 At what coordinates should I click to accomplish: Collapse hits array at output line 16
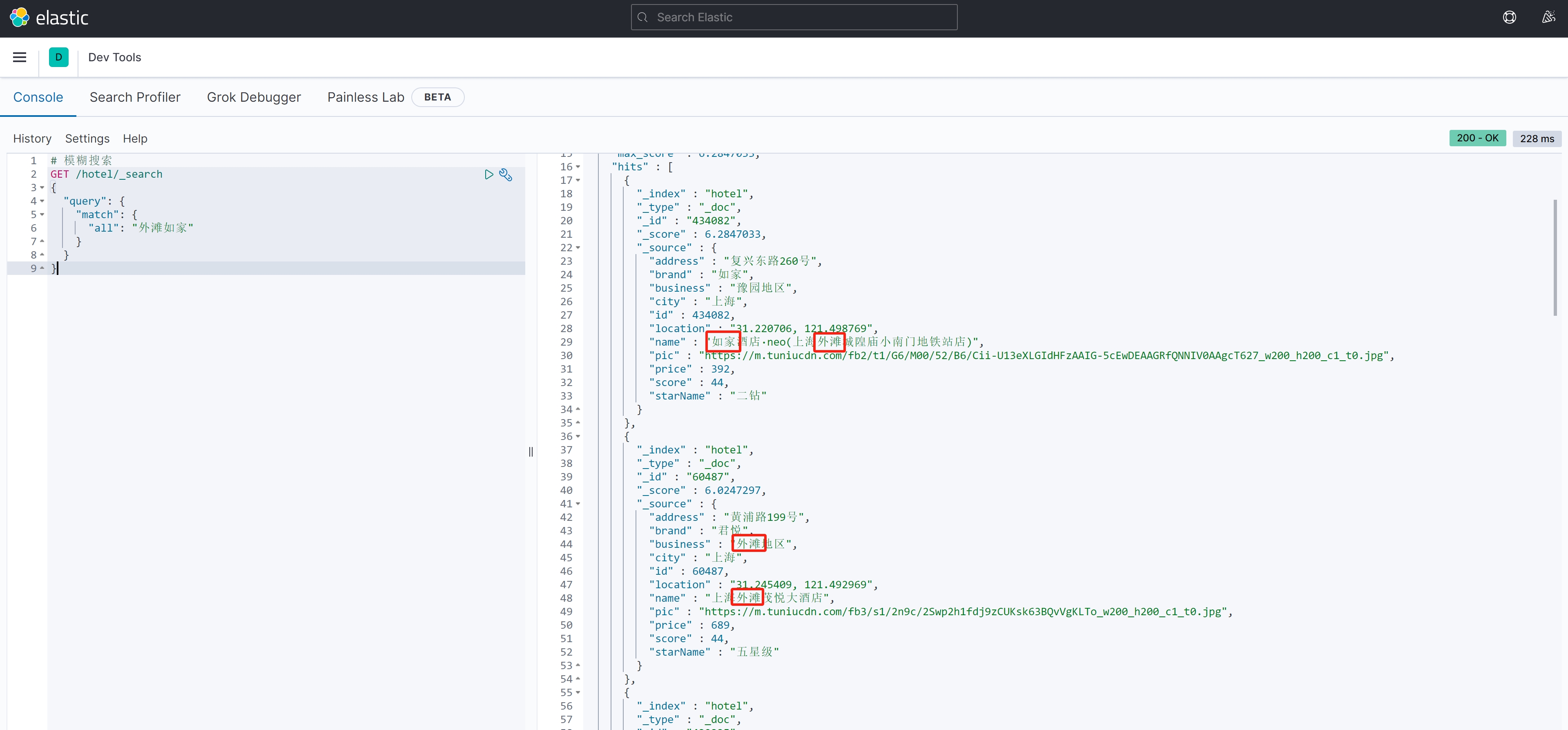pyautogui.click(x=578, y=167)
